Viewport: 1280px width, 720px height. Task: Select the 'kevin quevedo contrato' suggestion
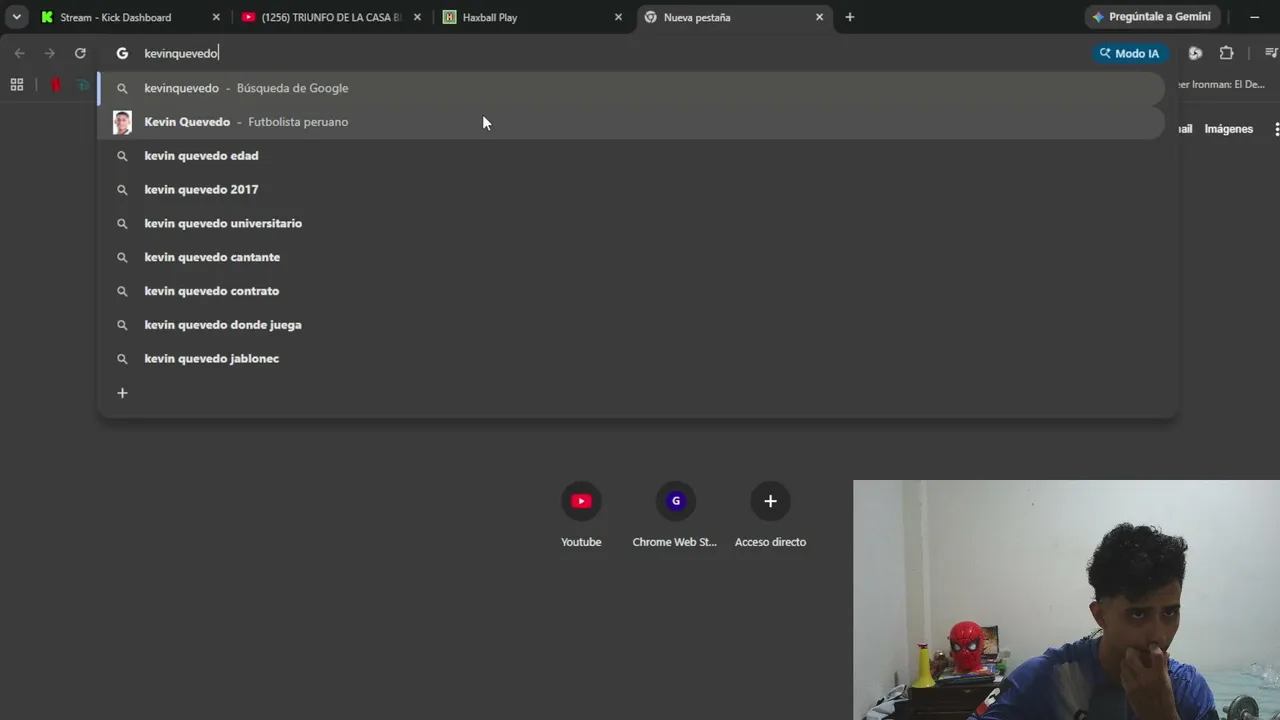pos(631,292)
